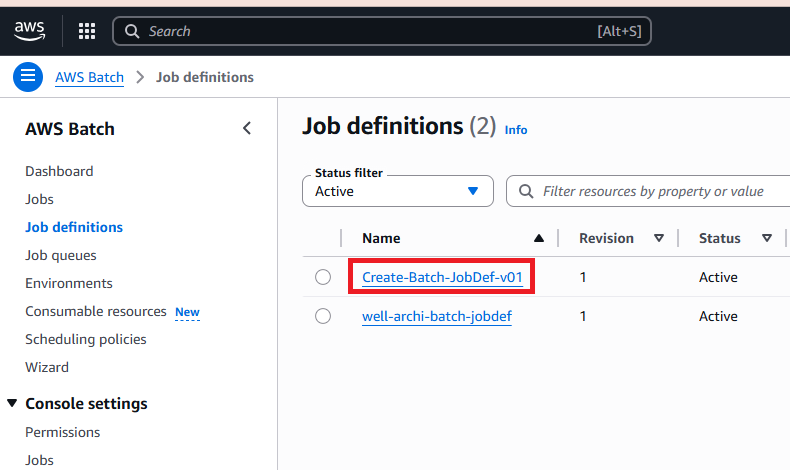Click the AWS Batch breadcrumb link
The width and height of the screenshot is (790, 470).
click(x=89, y=77)
